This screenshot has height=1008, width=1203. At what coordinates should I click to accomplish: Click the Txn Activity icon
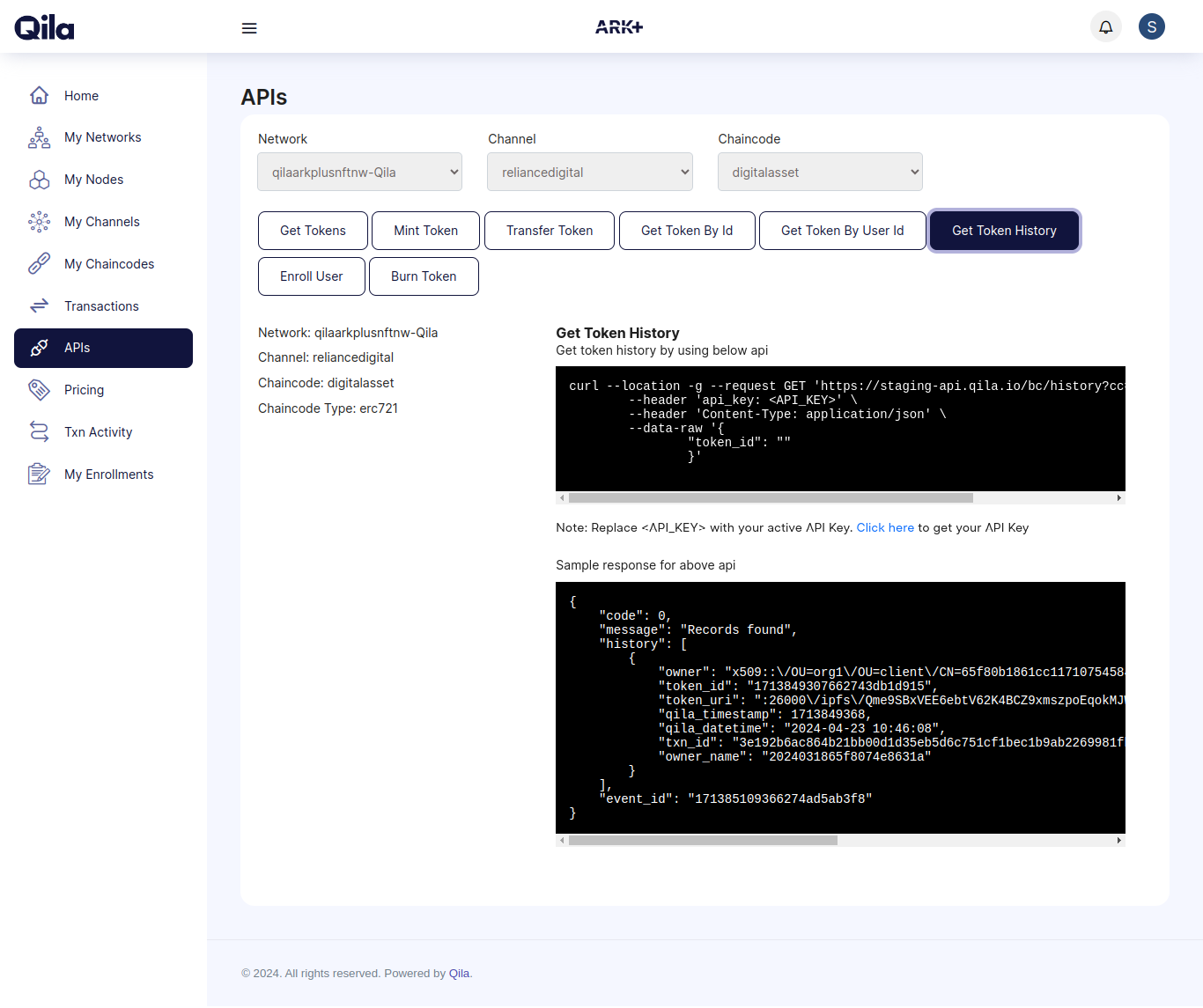tap(39, 432)
